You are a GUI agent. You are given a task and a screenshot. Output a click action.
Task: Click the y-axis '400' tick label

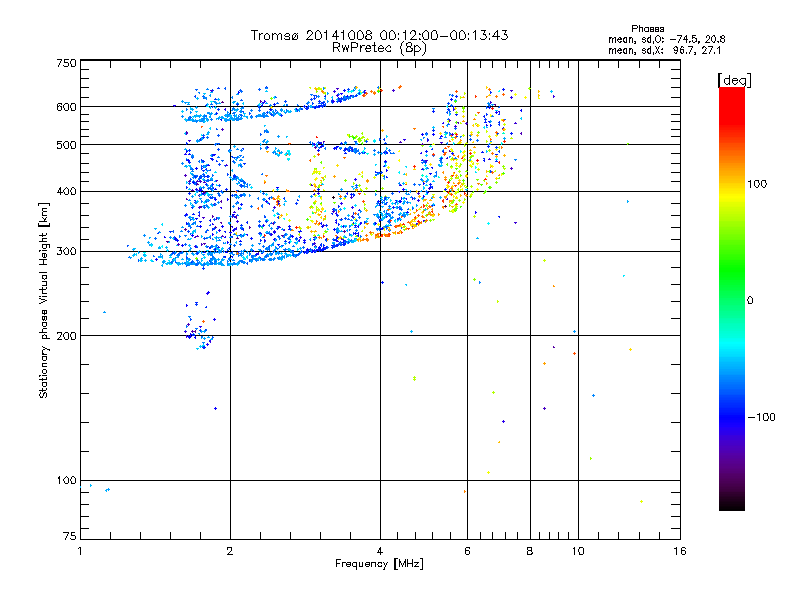66,191
